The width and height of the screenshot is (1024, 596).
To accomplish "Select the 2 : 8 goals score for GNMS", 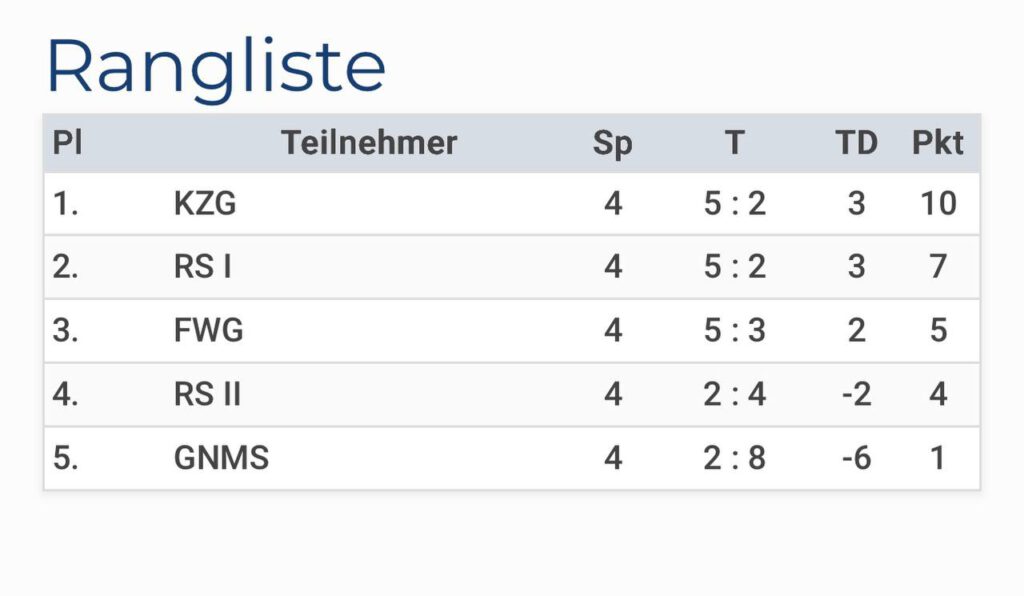I will 735,458.
